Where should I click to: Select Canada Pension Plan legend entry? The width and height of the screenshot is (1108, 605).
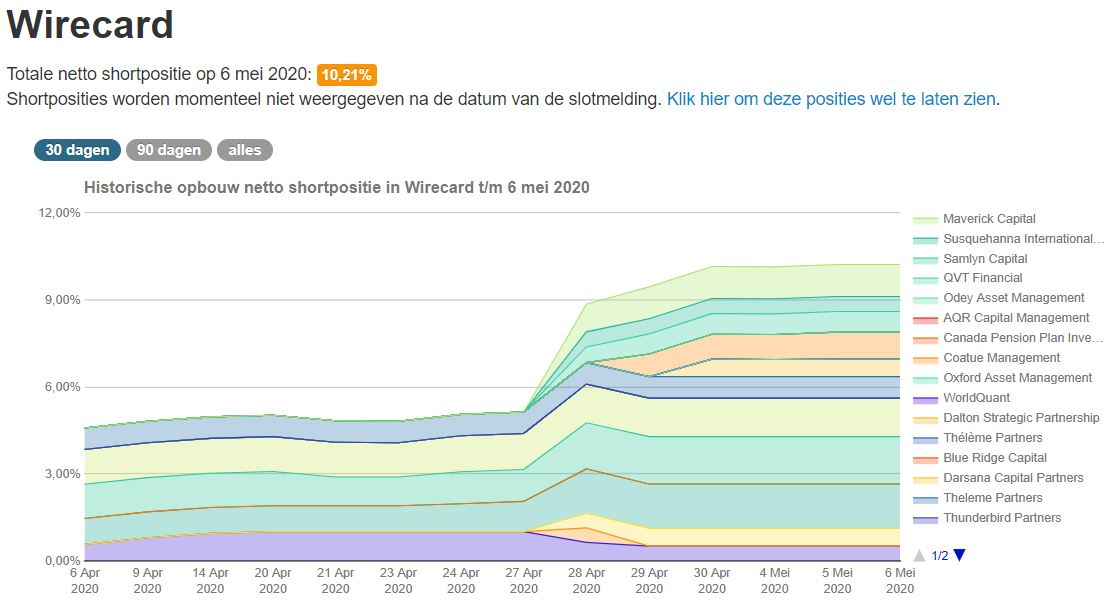[1022, 338]
